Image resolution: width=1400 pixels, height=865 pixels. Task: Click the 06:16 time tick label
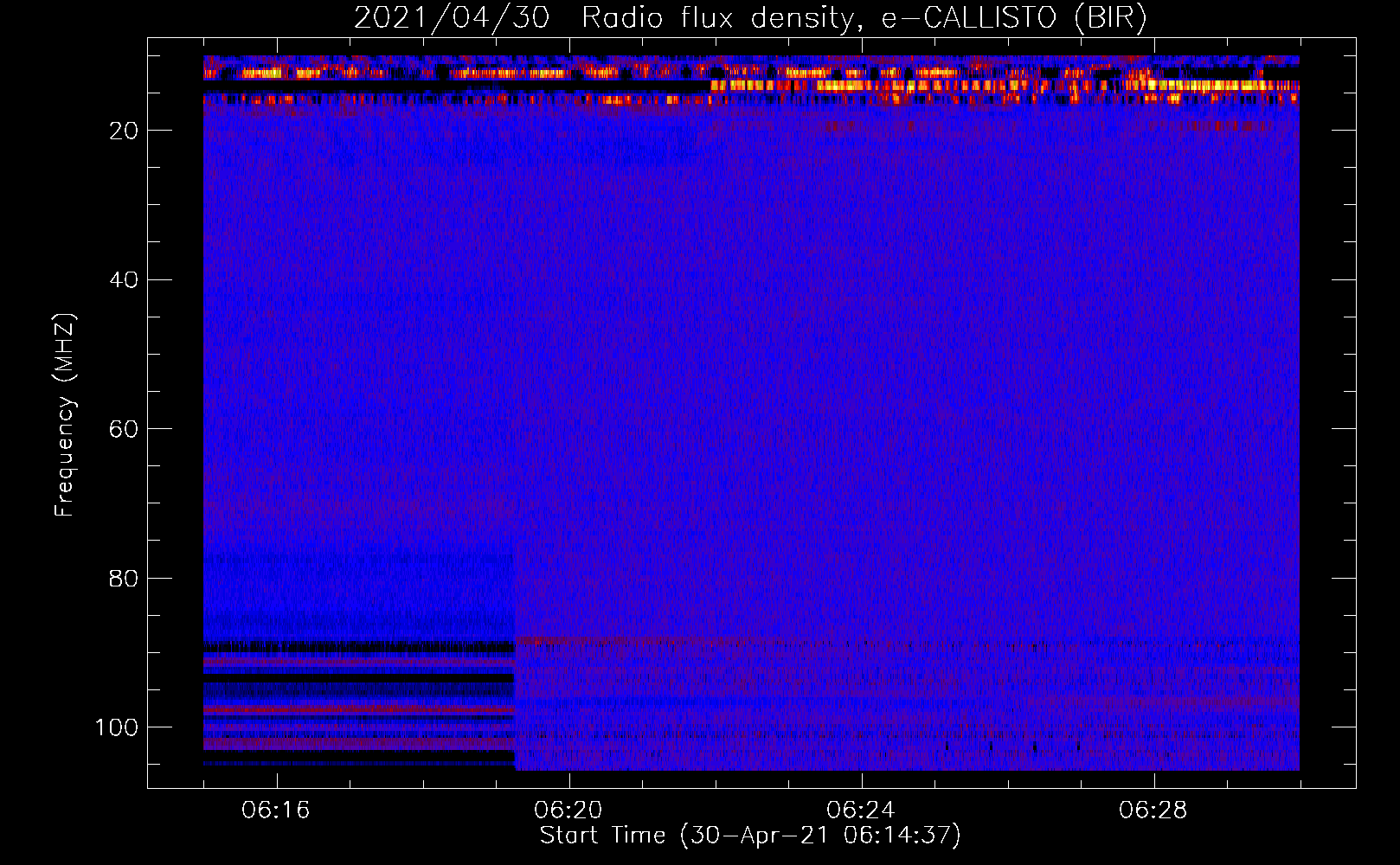[x=276, y=811]
